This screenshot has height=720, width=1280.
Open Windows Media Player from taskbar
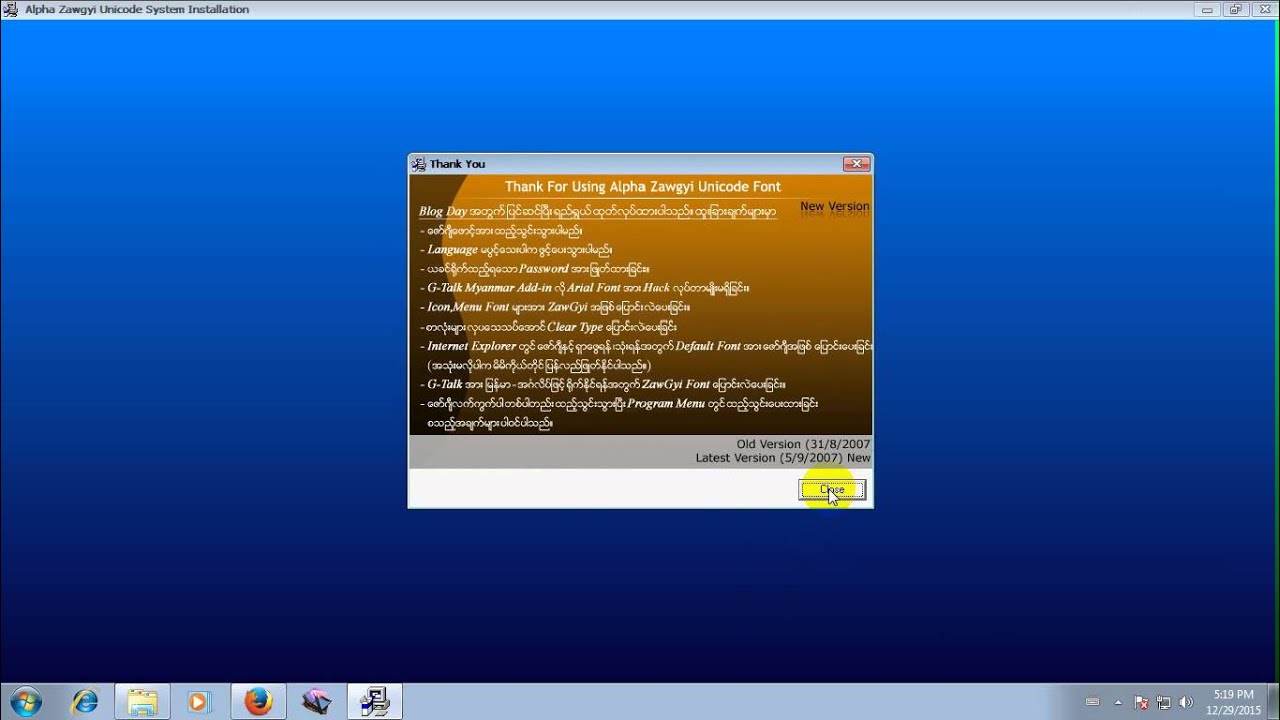(198, 702)
